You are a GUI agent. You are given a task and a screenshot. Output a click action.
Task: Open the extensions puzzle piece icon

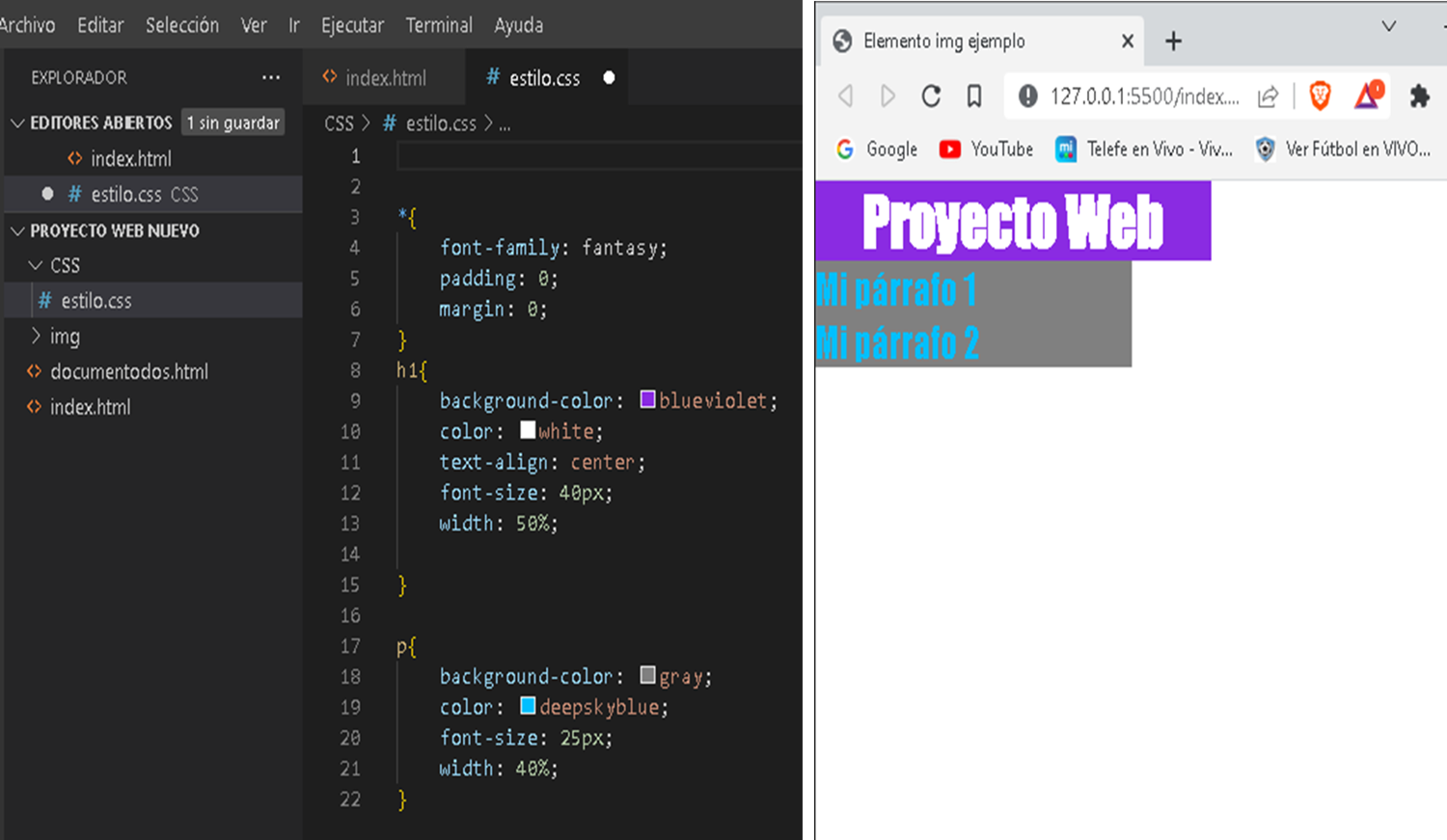pyautogui.click(x=1420, y=95)
